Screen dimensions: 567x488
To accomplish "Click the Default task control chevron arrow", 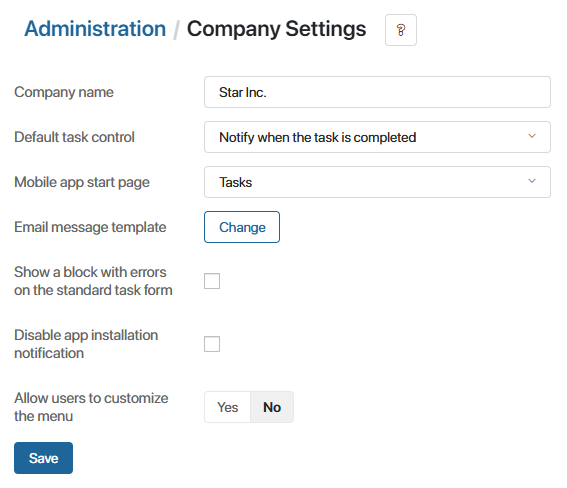I will (532, 136).
